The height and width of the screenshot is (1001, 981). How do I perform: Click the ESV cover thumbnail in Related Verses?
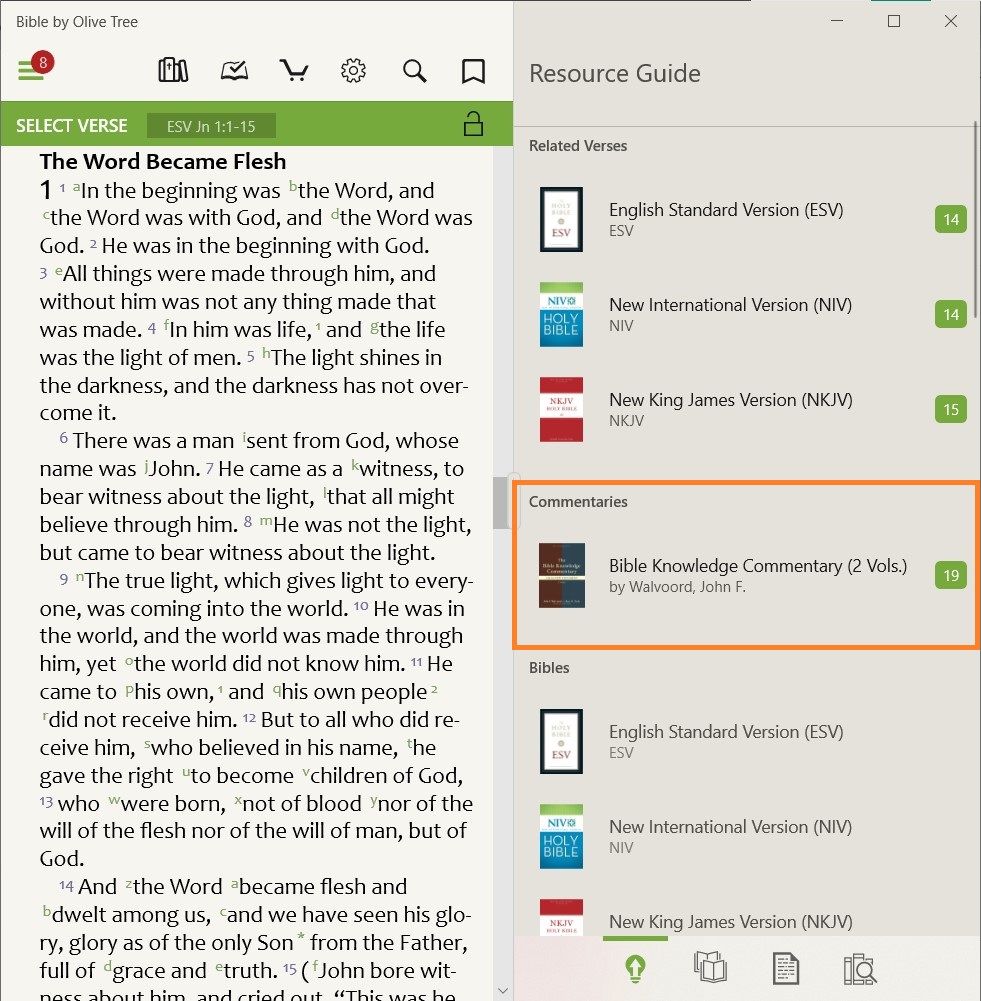coord(562,219)
